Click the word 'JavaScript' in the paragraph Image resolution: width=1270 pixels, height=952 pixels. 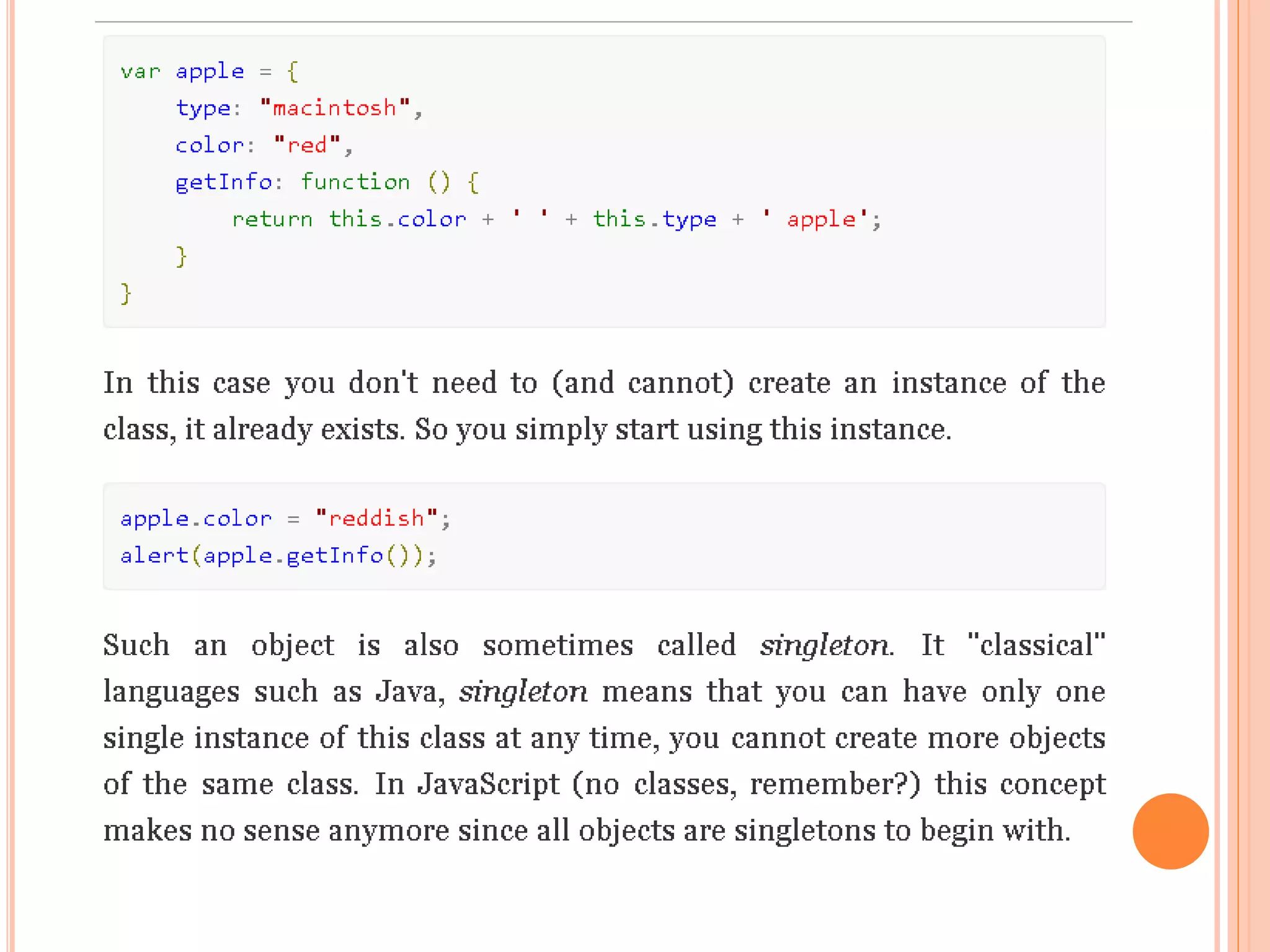(x=488, y=784)
